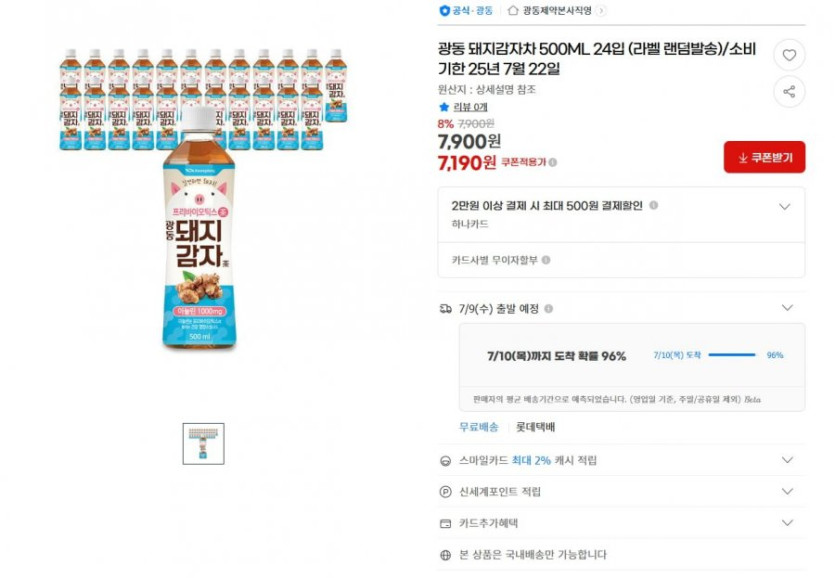The width and height of the screenshot is (835, 578).
Task: Expand 신세계포인트 적립 details
Action: 787,492
